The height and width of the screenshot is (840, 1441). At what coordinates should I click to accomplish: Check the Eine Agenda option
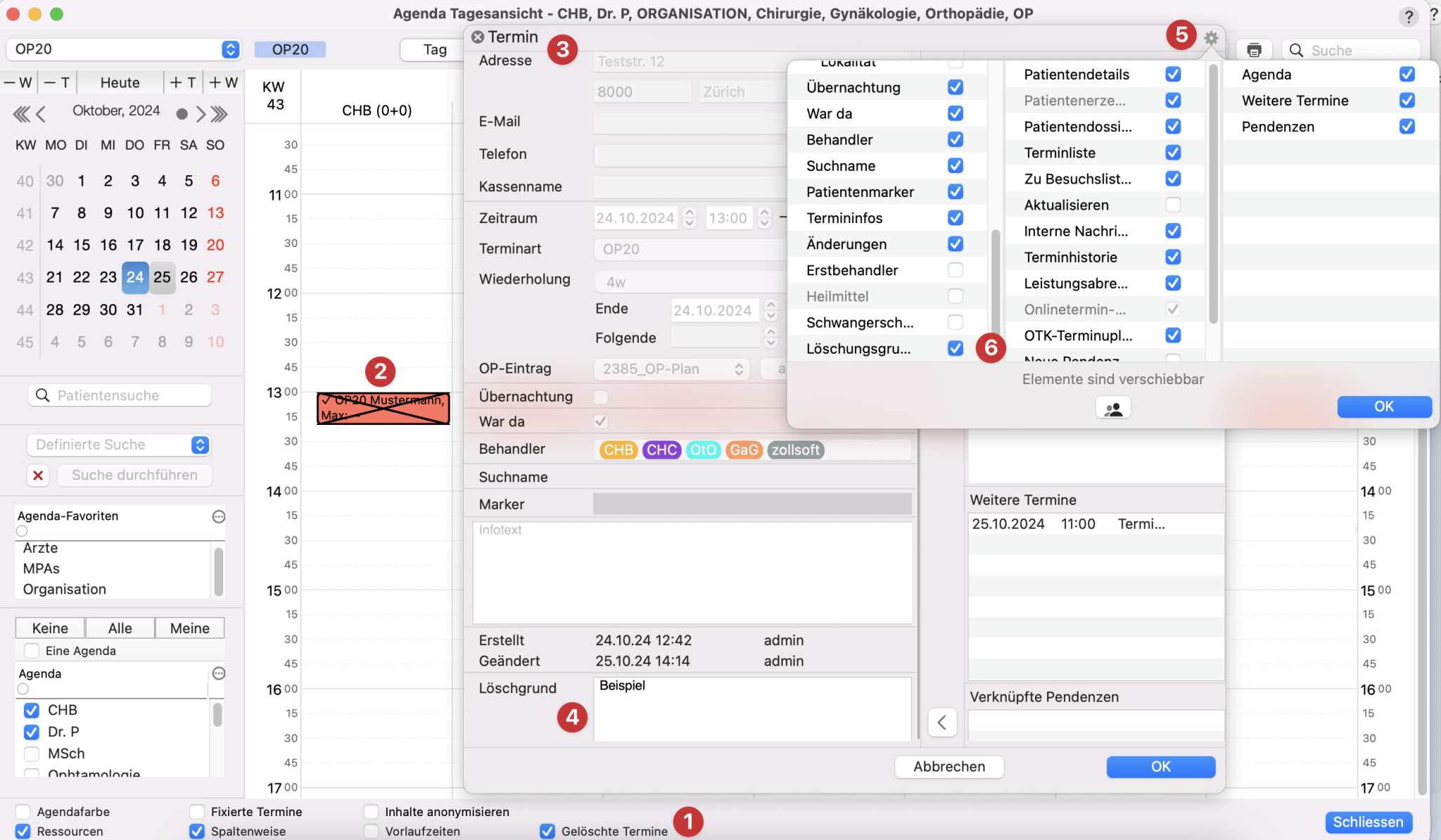point(32,651)
